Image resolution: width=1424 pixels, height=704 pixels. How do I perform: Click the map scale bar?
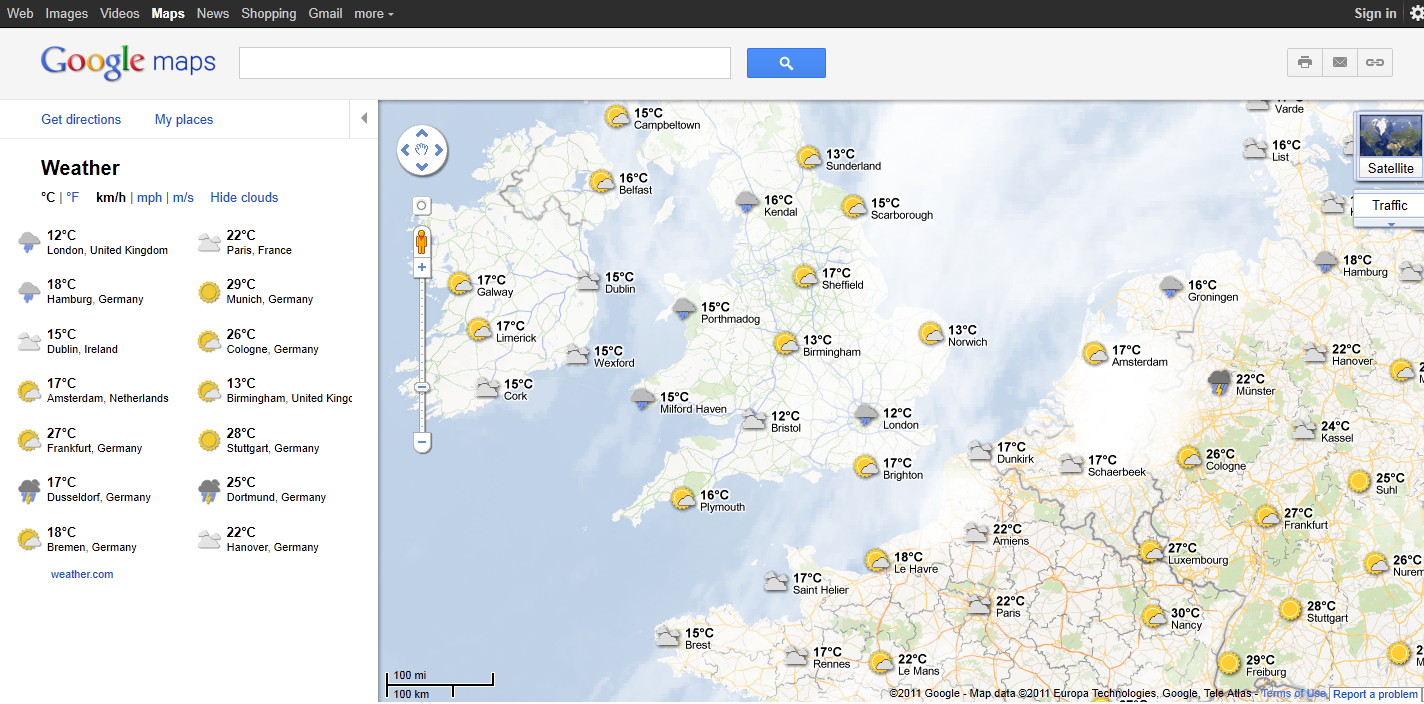click(440, 685)
